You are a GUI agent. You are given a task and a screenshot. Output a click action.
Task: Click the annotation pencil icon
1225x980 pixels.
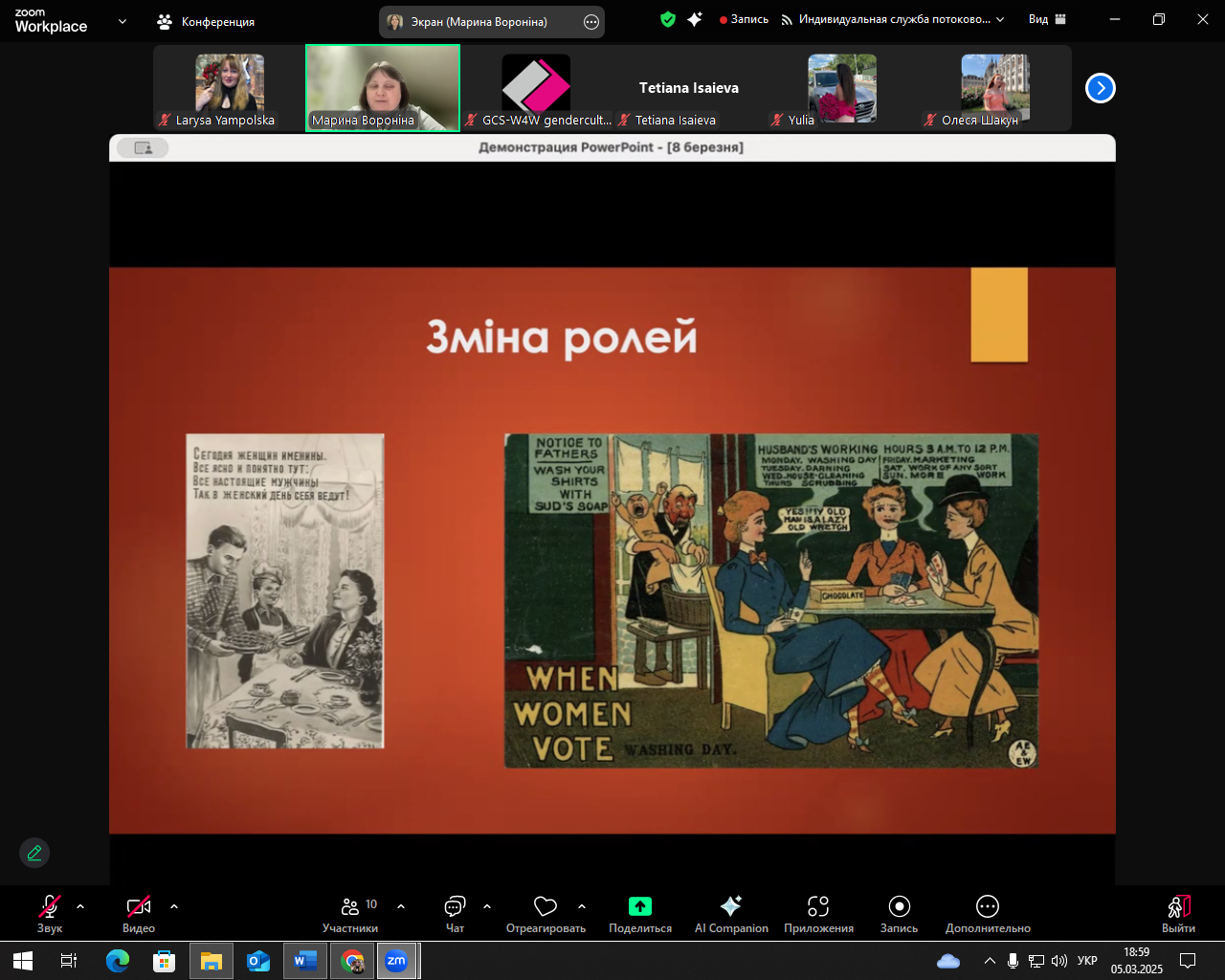pos(34,853)
